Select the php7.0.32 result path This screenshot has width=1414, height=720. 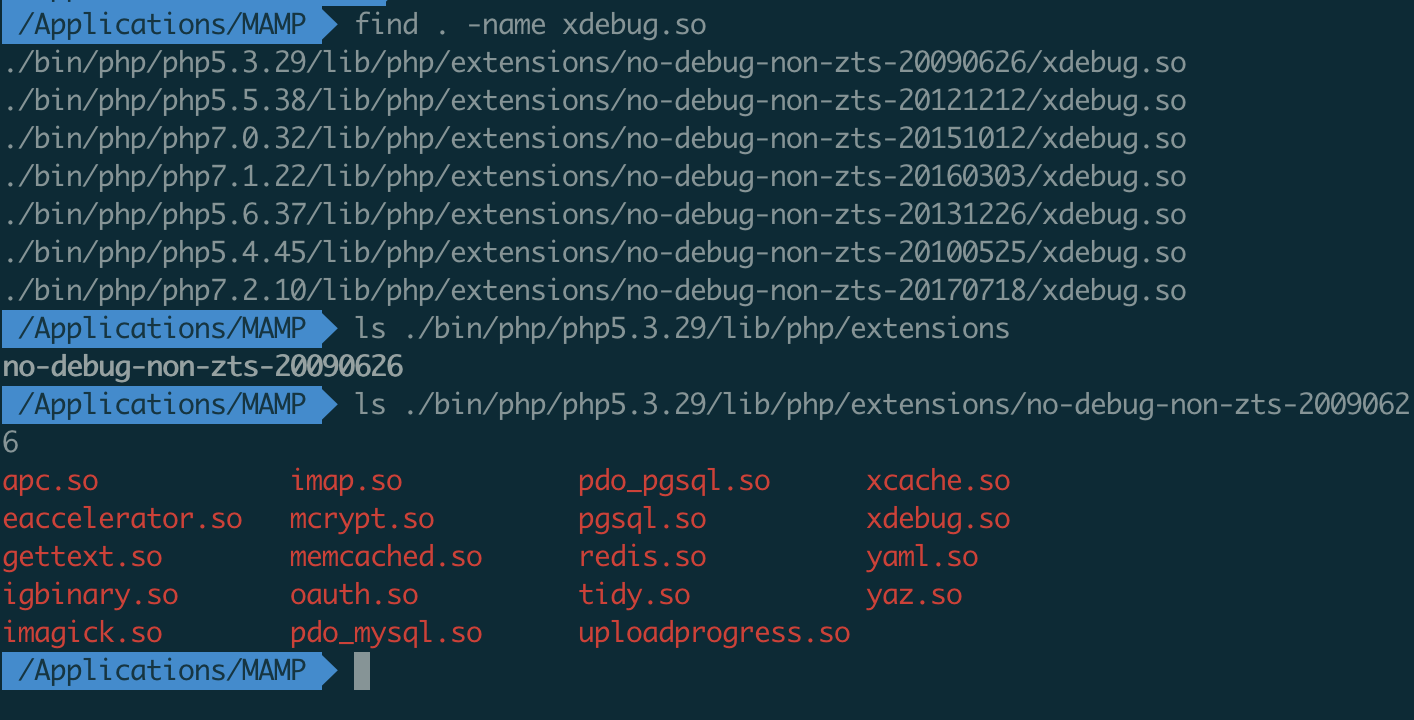(594, 139)
